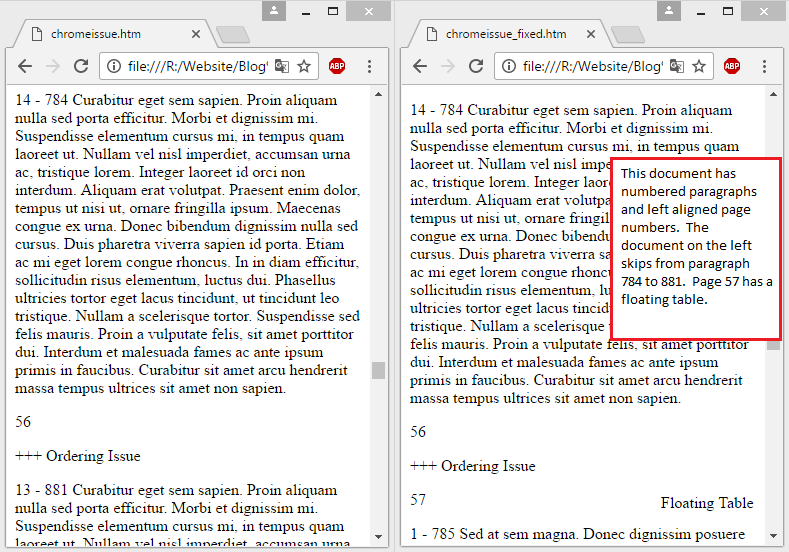Bookmark page with star in right window
Screen dimensions: 789x552
[699, 66]
